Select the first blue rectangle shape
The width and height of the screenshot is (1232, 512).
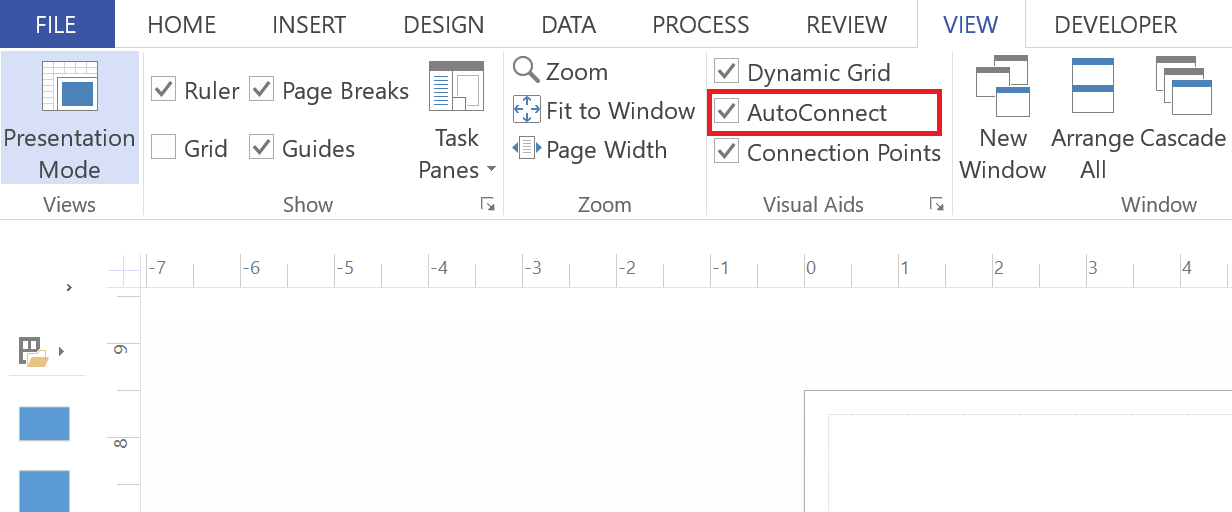(44, 424)
